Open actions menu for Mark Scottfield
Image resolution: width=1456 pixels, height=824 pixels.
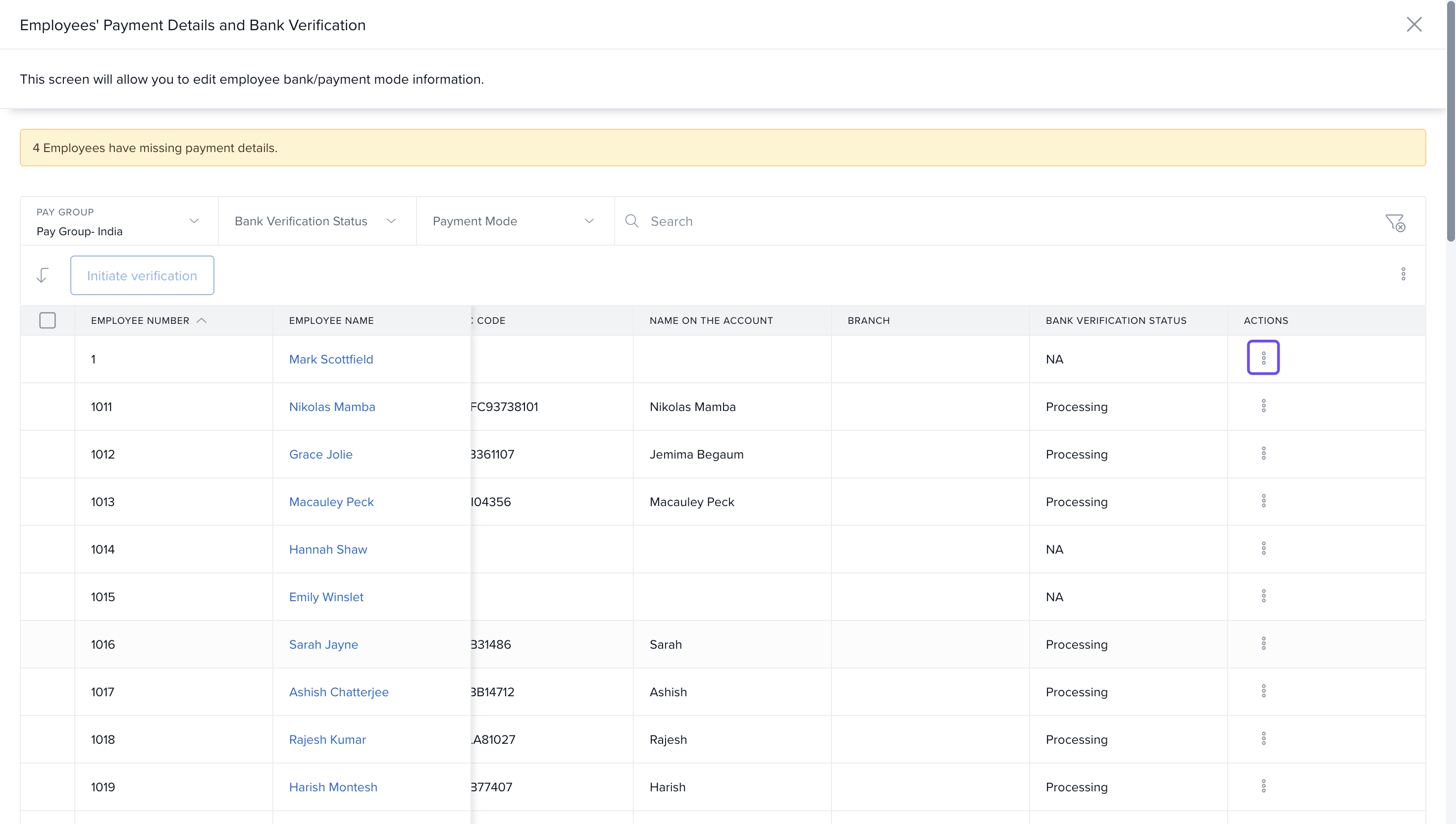[x=1263, y=358]
